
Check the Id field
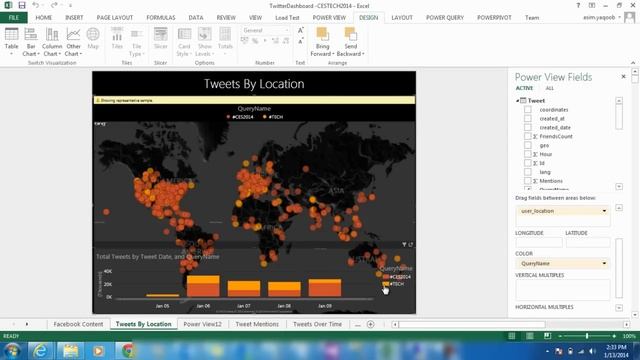528,163
